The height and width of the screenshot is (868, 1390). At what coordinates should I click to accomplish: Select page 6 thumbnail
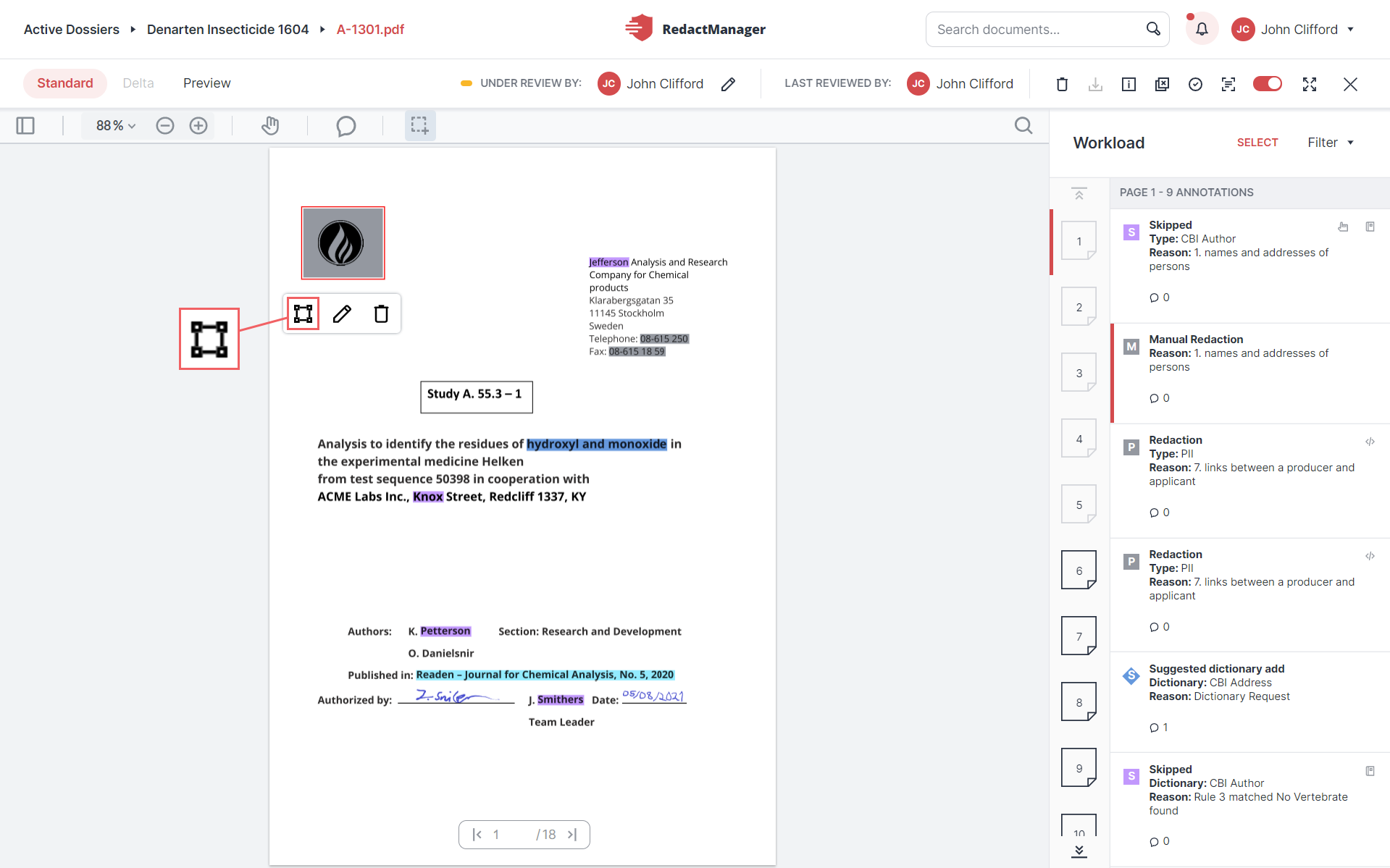[1079, 570]
